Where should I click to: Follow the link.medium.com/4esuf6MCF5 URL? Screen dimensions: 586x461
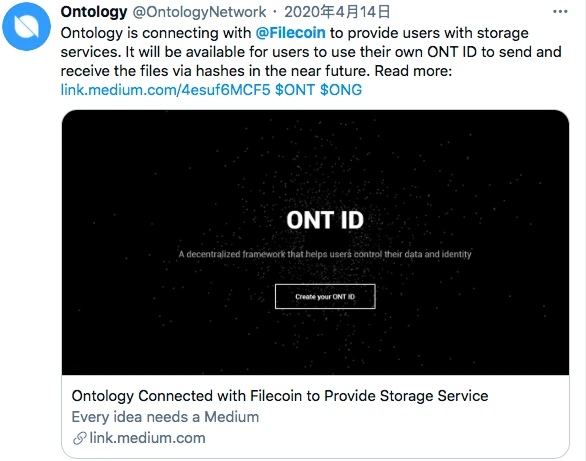click(165, 90)
